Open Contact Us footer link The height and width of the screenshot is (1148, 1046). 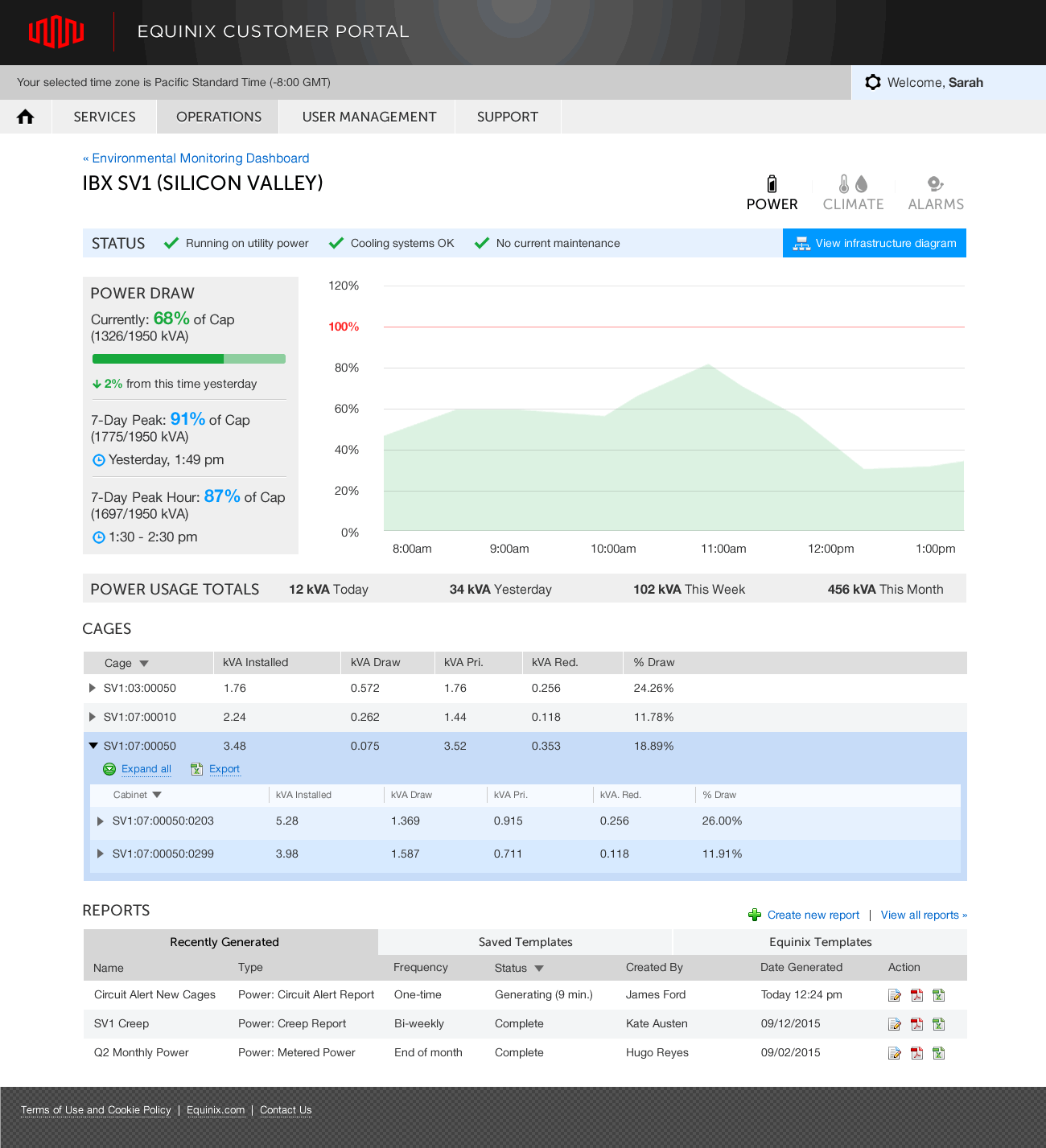(x=286, y=1110)
